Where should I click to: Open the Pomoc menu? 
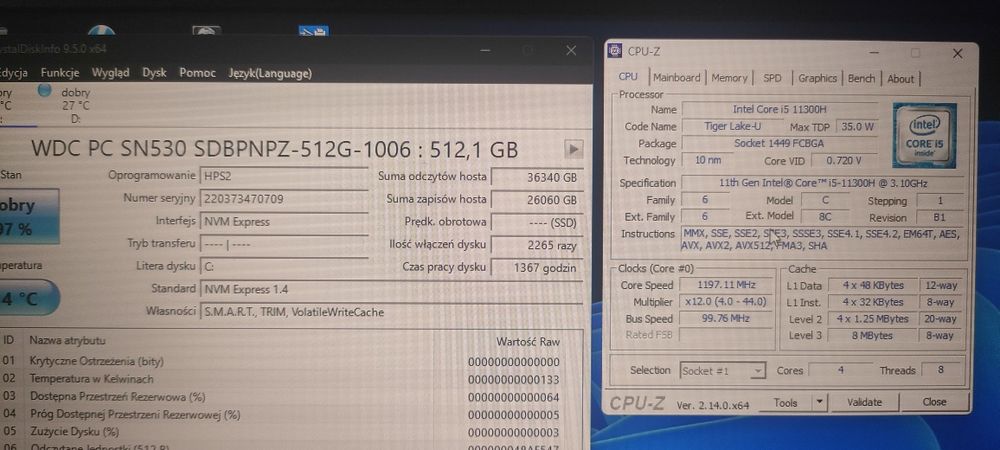pos(197,73)
